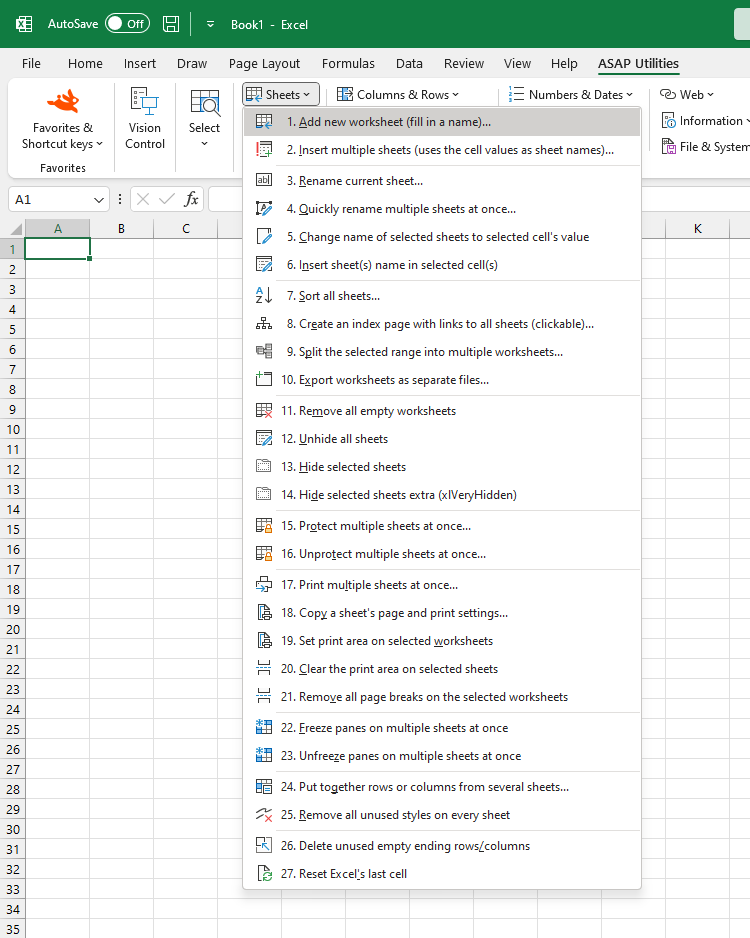Choose Hide selected sheets extra (xlVeryHidden)

(x=442, y=495)
